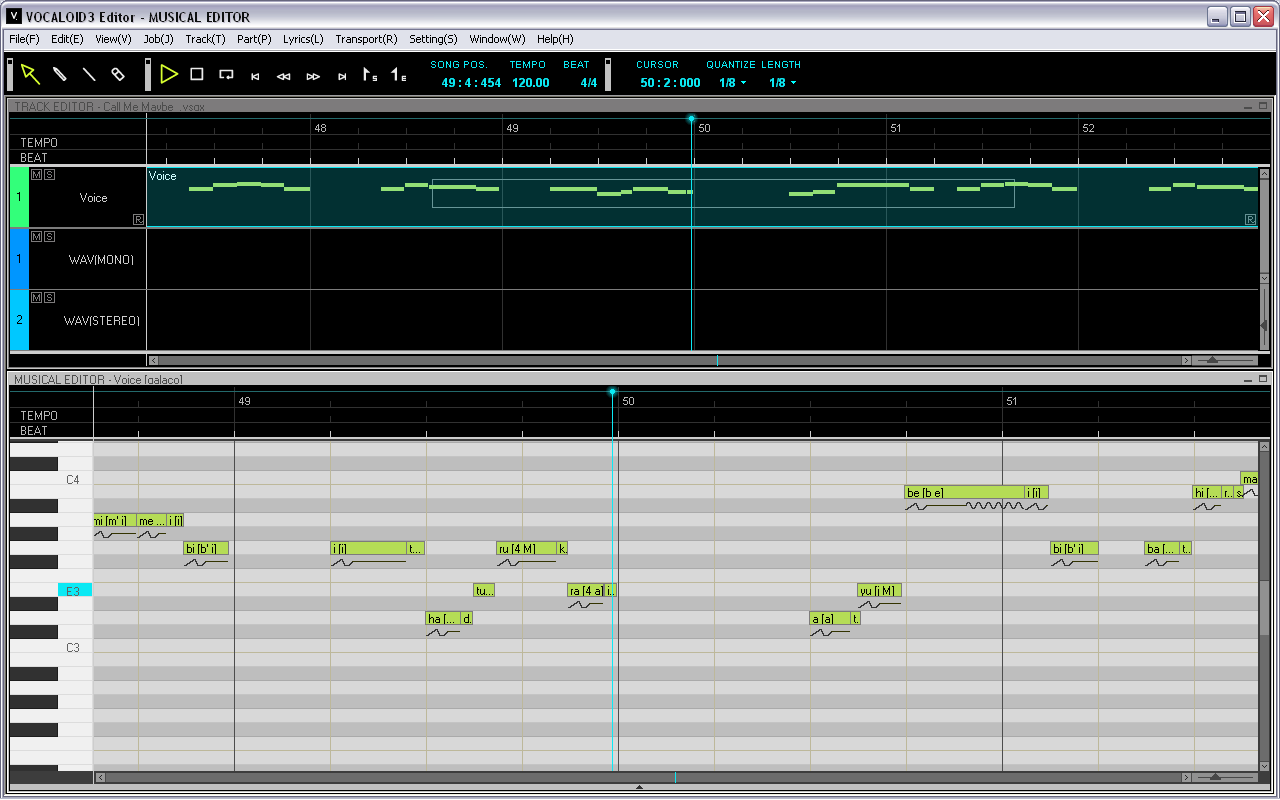Select the pencil tool
This screenshot has width=1280, height=800.
(59, 74)
